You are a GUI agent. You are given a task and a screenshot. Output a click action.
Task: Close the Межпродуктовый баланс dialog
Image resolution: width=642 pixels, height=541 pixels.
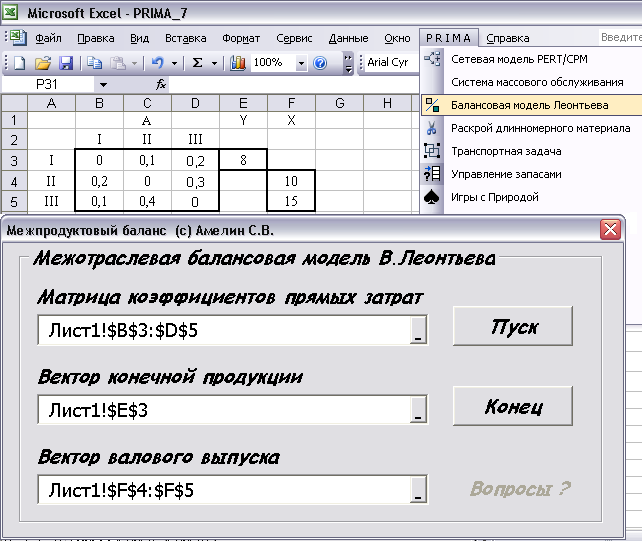tap(610, 229)
